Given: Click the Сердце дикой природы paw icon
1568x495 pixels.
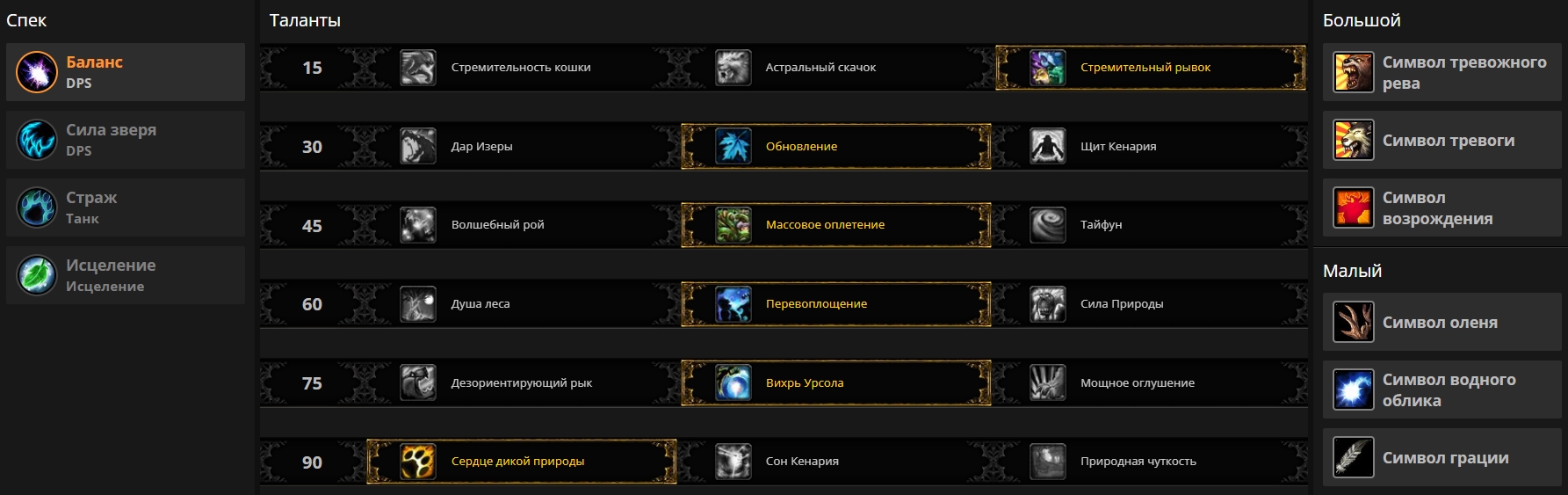Looking at the screenshot, I should (418, 462).
